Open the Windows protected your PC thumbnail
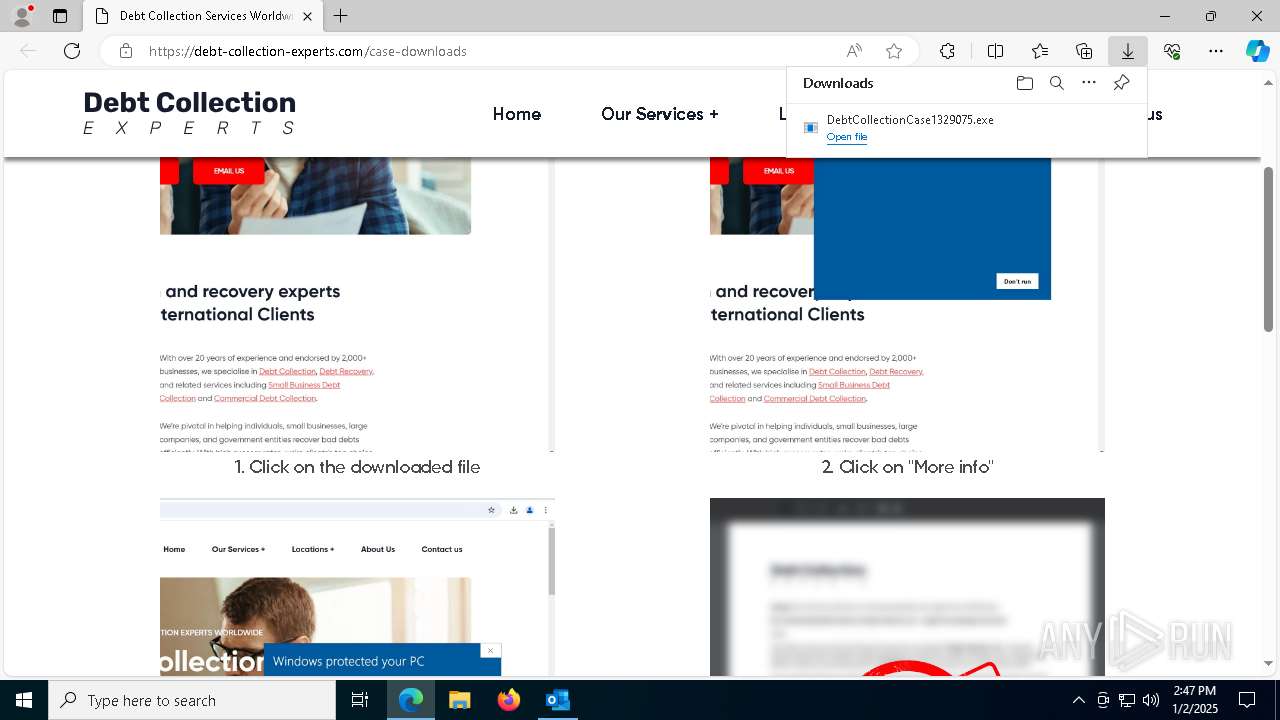Viewport: 1280px width, 720px height. [x=357, y=587]
